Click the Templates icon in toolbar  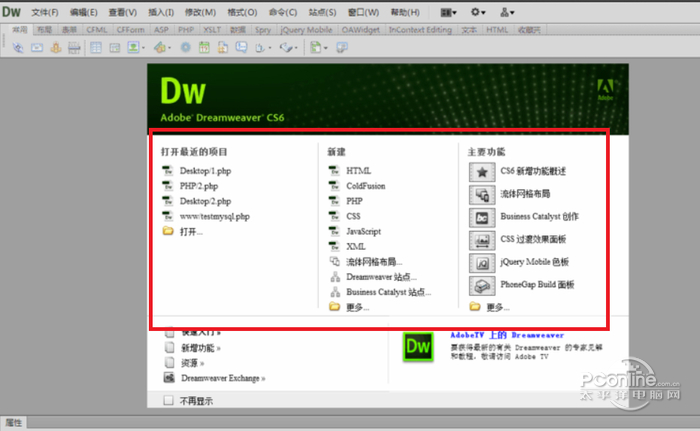click(316, 47)
